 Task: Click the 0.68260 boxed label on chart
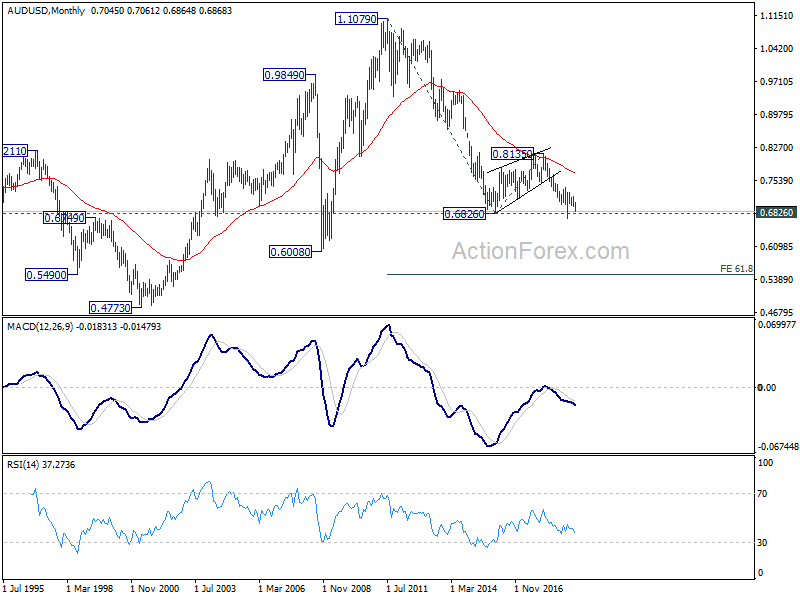[x=464, y=214]
